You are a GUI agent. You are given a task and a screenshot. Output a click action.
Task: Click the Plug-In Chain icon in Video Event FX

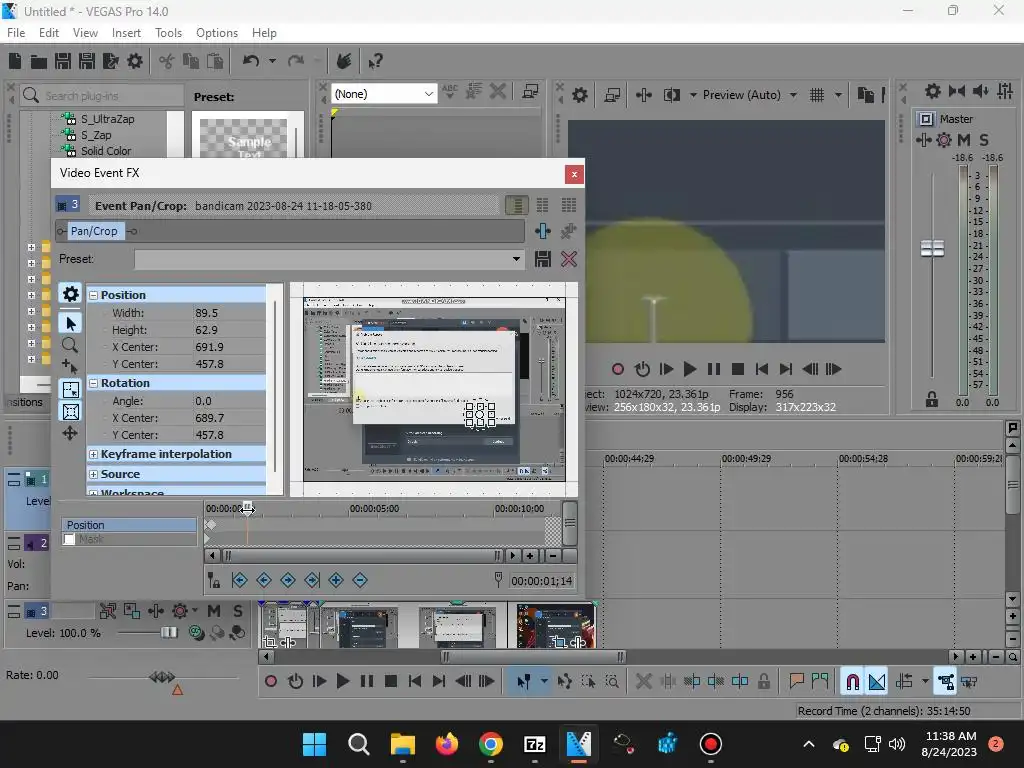point(543,231)
